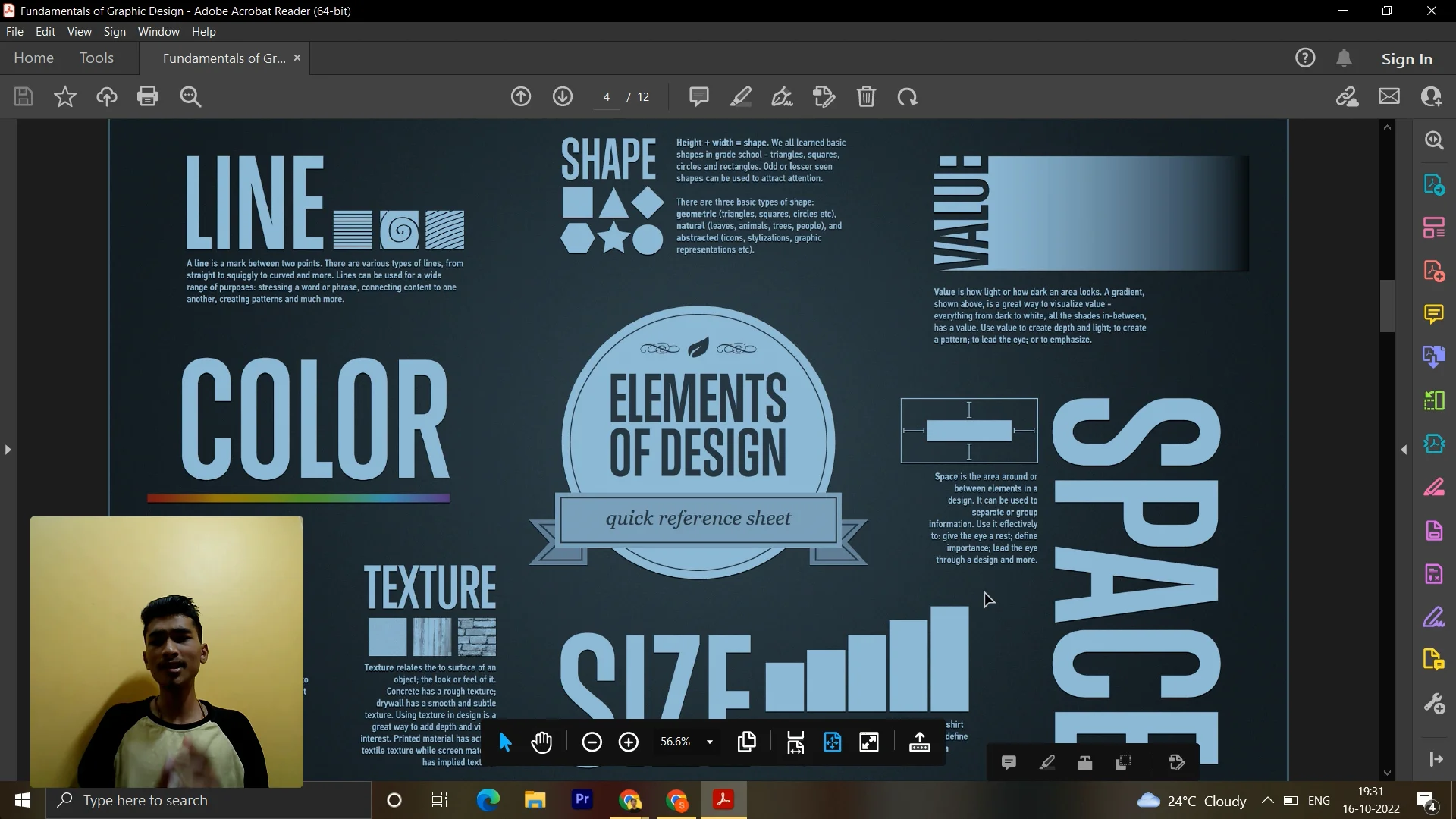Viewport: 1456px width, 819px height.
Task: Open File Explorer from taskbar
Action: [535, 800]
